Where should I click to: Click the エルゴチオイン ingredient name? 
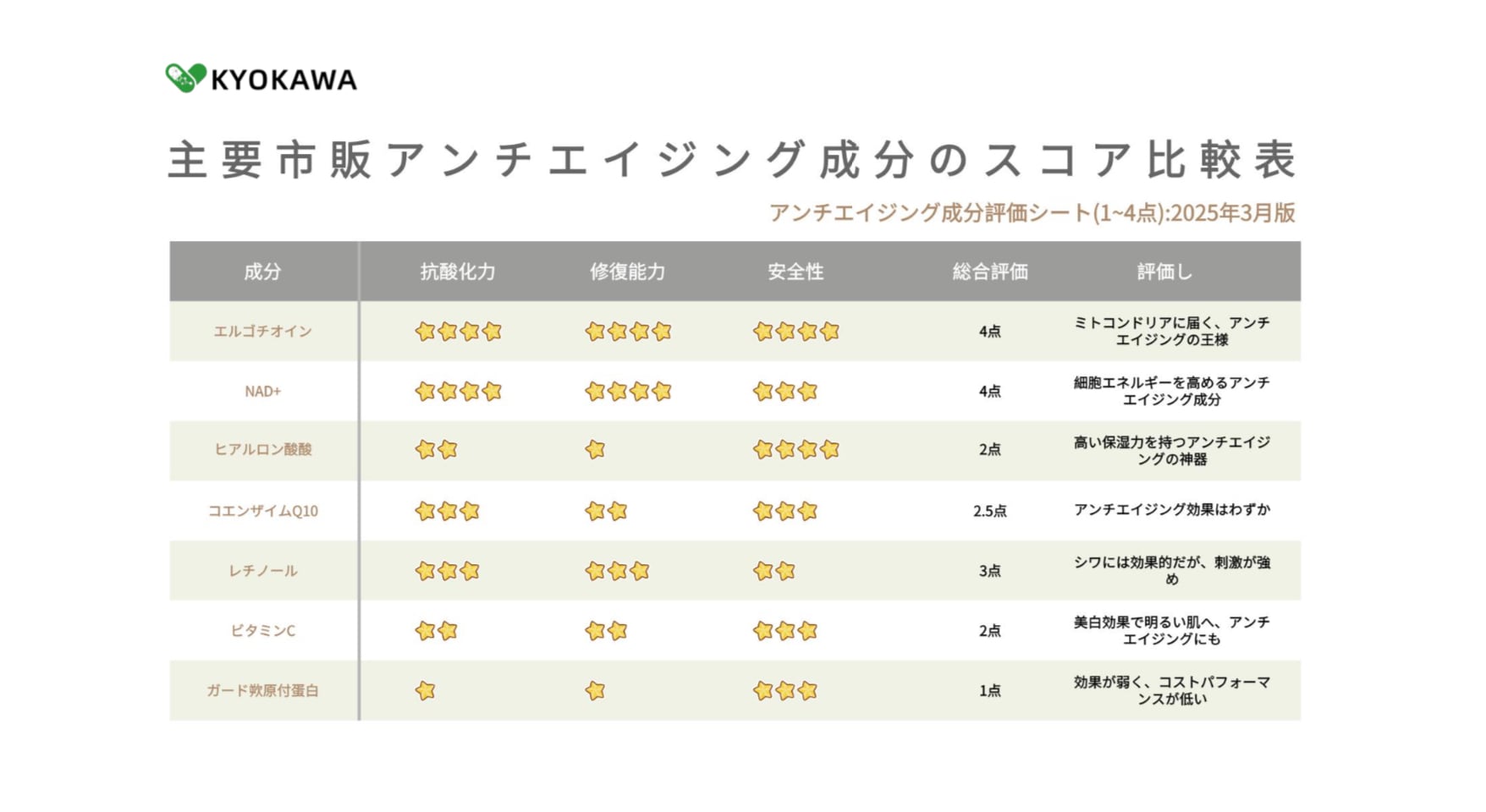pyautogui.click(x=262, y=332)
